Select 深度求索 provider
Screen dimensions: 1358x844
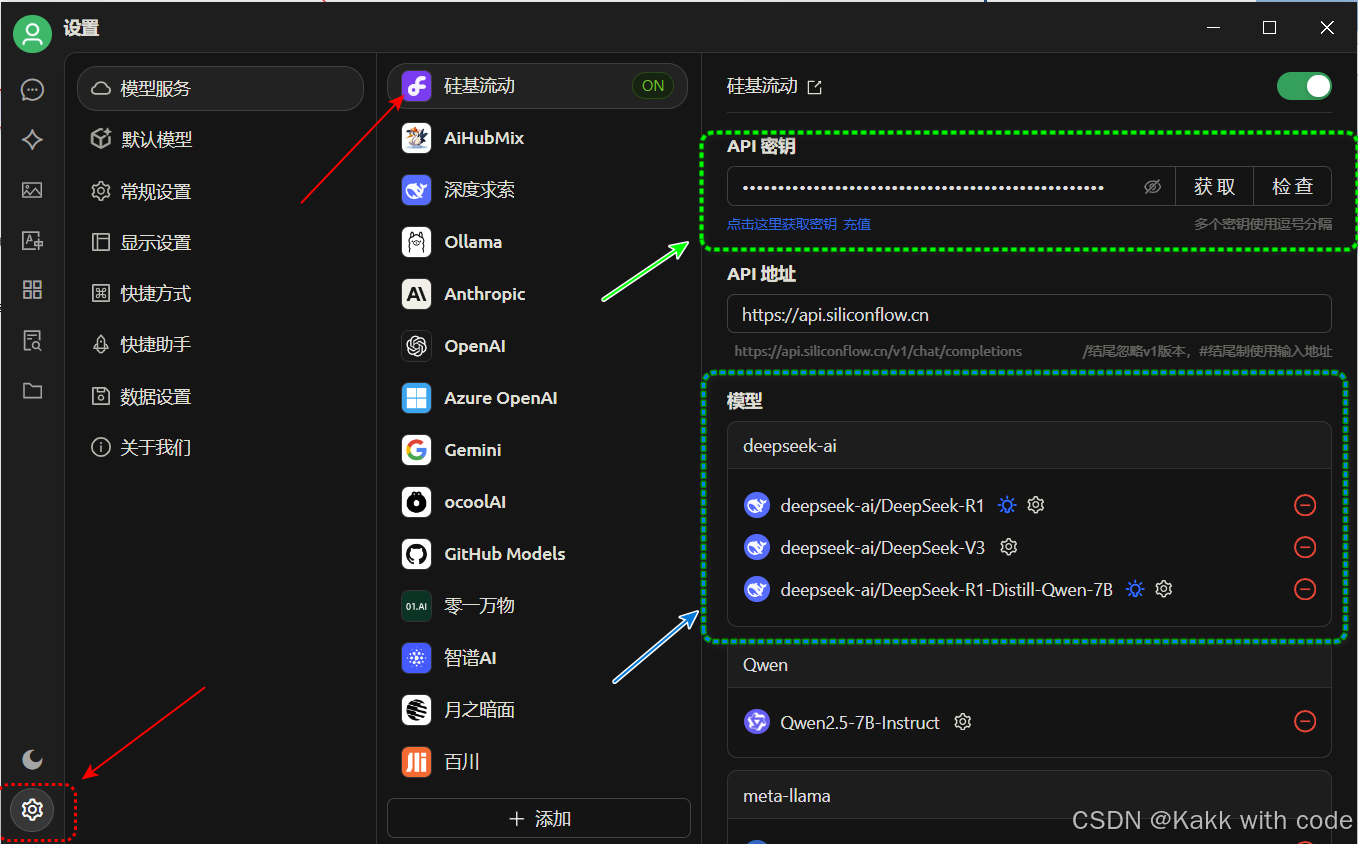538,190
